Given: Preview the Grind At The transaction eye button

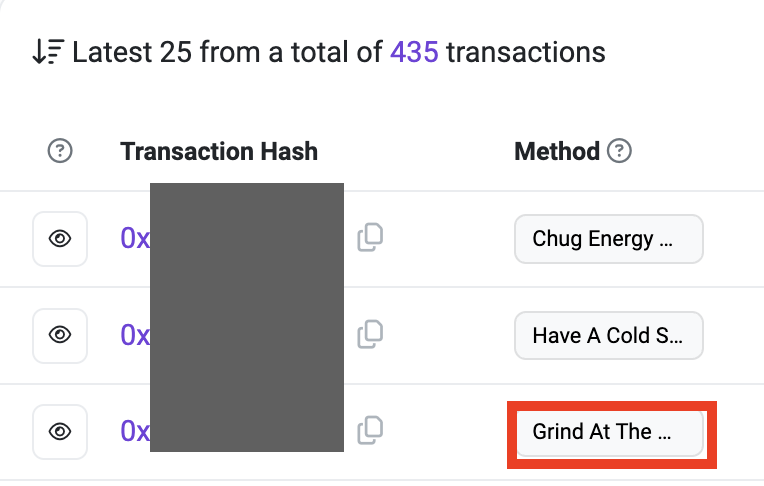Looking at the screenshot, I should point(60,432).
